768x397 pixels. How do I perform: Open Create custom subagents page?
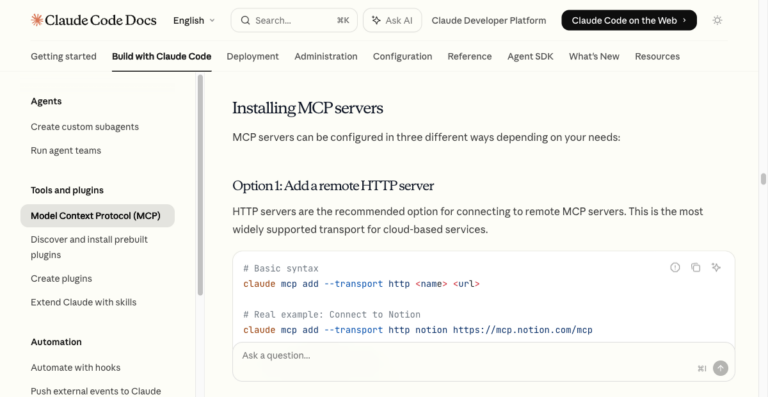[x=85, y=127]
